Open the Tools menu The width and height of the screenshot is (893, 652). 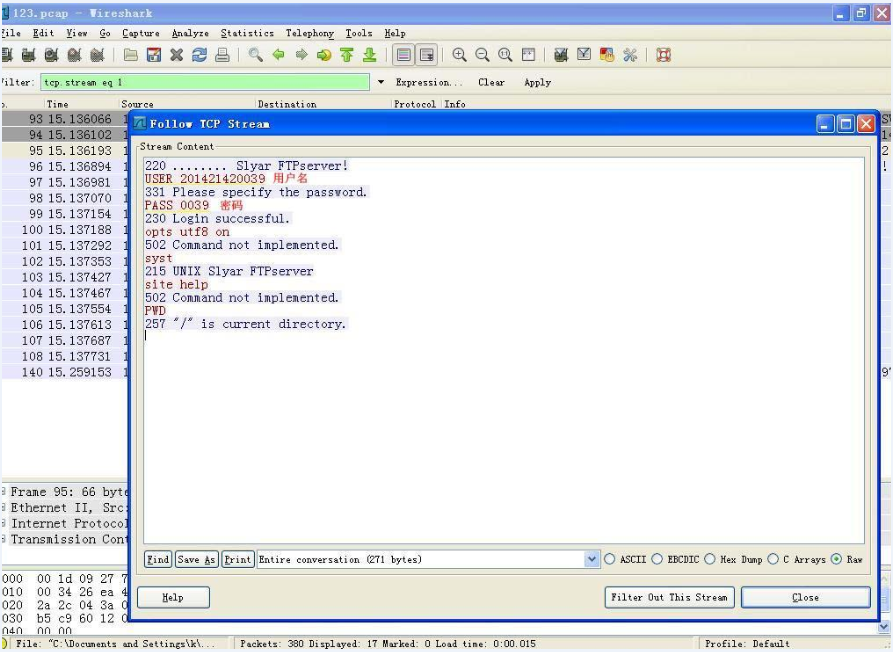point(359,33)
